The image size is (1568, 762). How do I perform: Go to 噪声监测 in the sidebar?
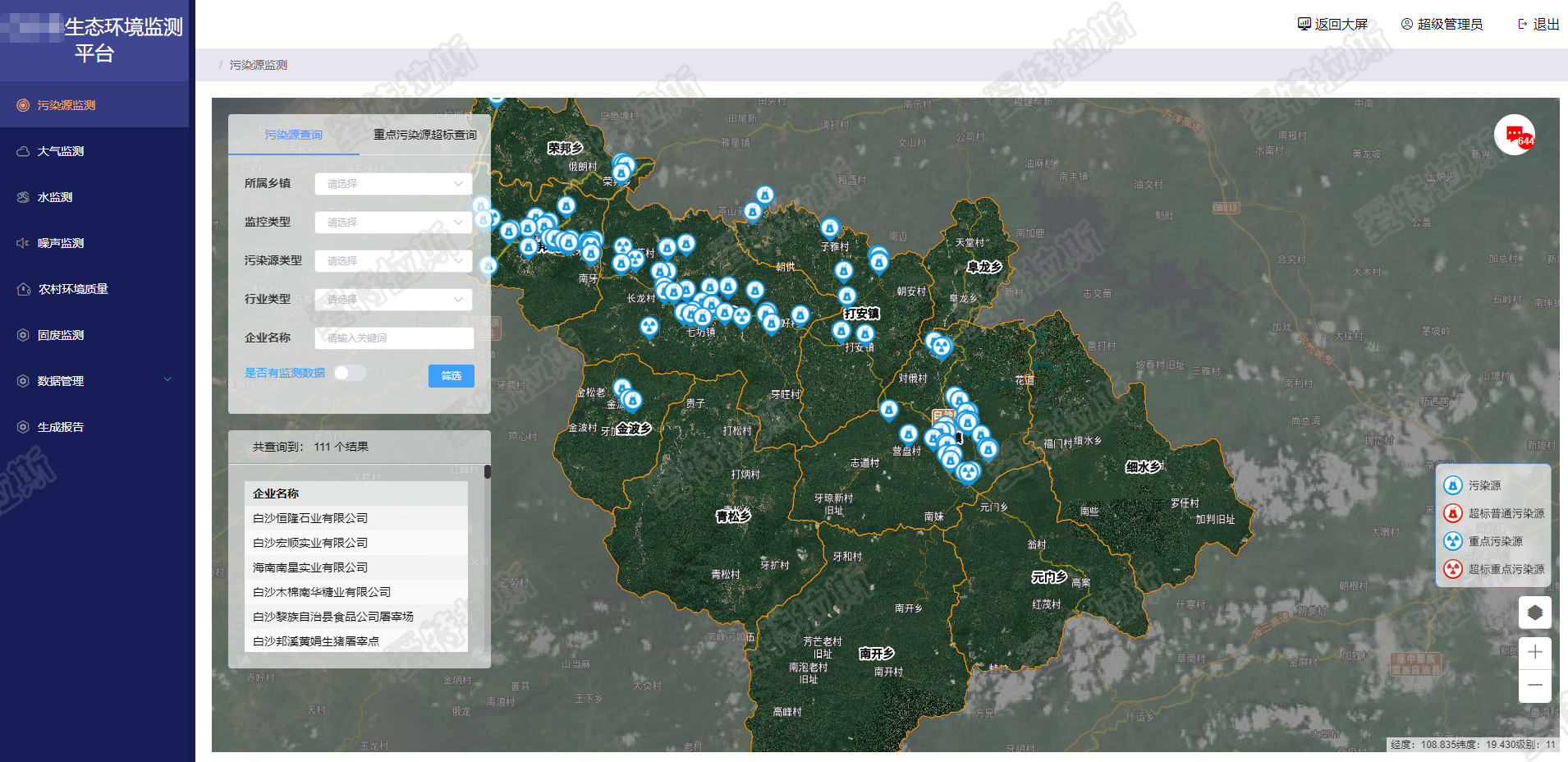point(61,243)
